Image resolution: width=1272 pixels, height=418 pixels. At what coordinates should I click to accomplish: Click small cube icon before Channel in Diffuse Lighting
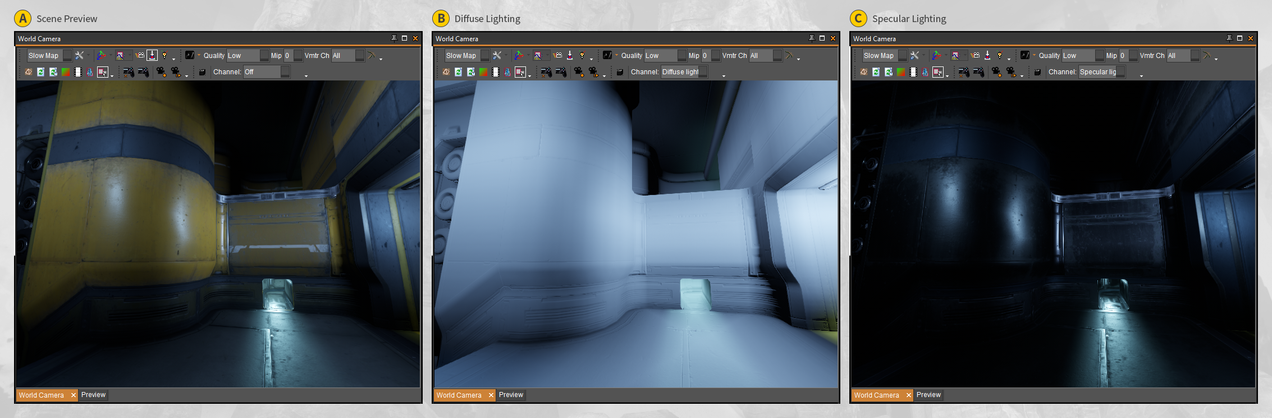tap(620, 72)
